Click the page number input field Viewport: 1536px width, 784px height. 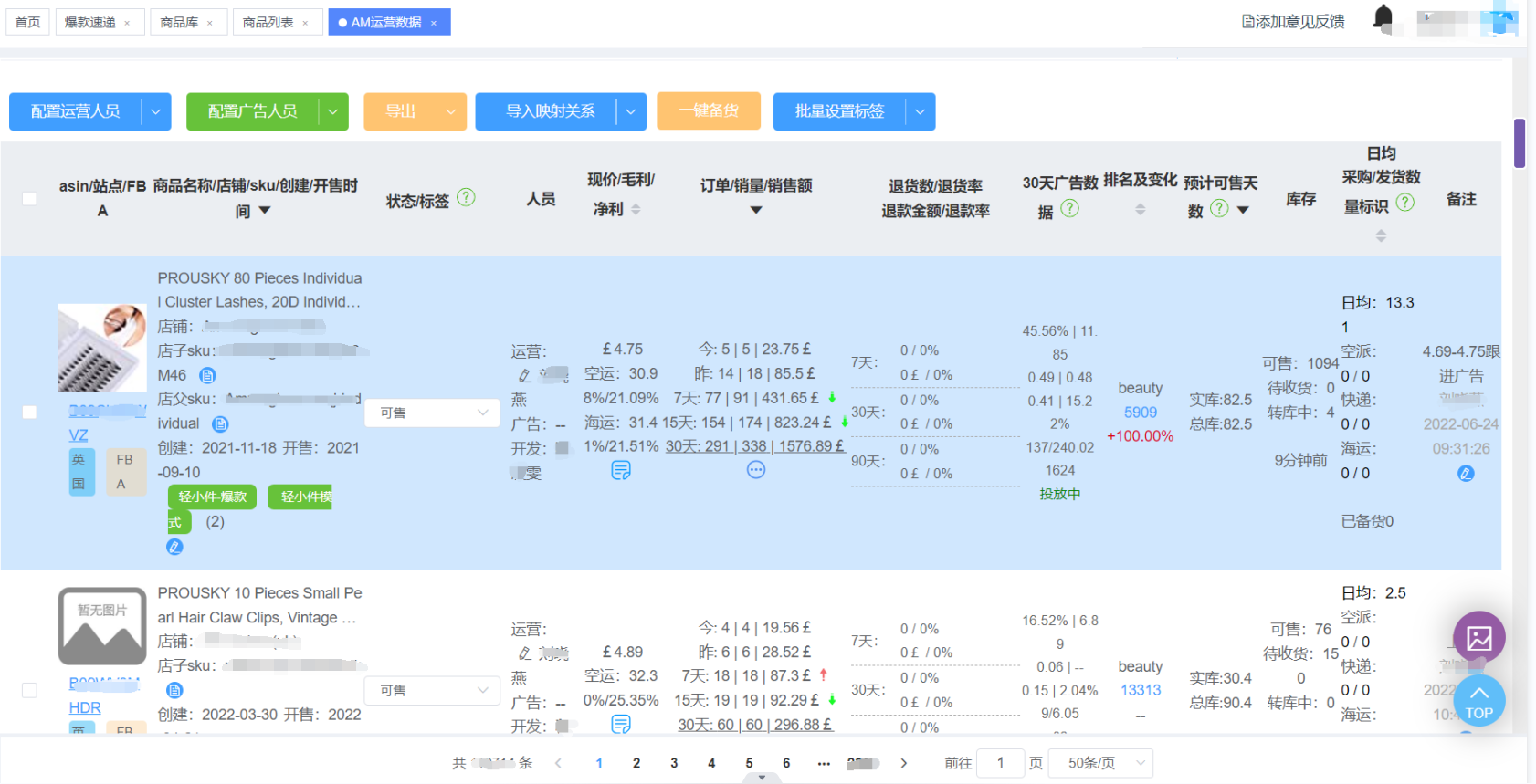[x=1000, y=763]
